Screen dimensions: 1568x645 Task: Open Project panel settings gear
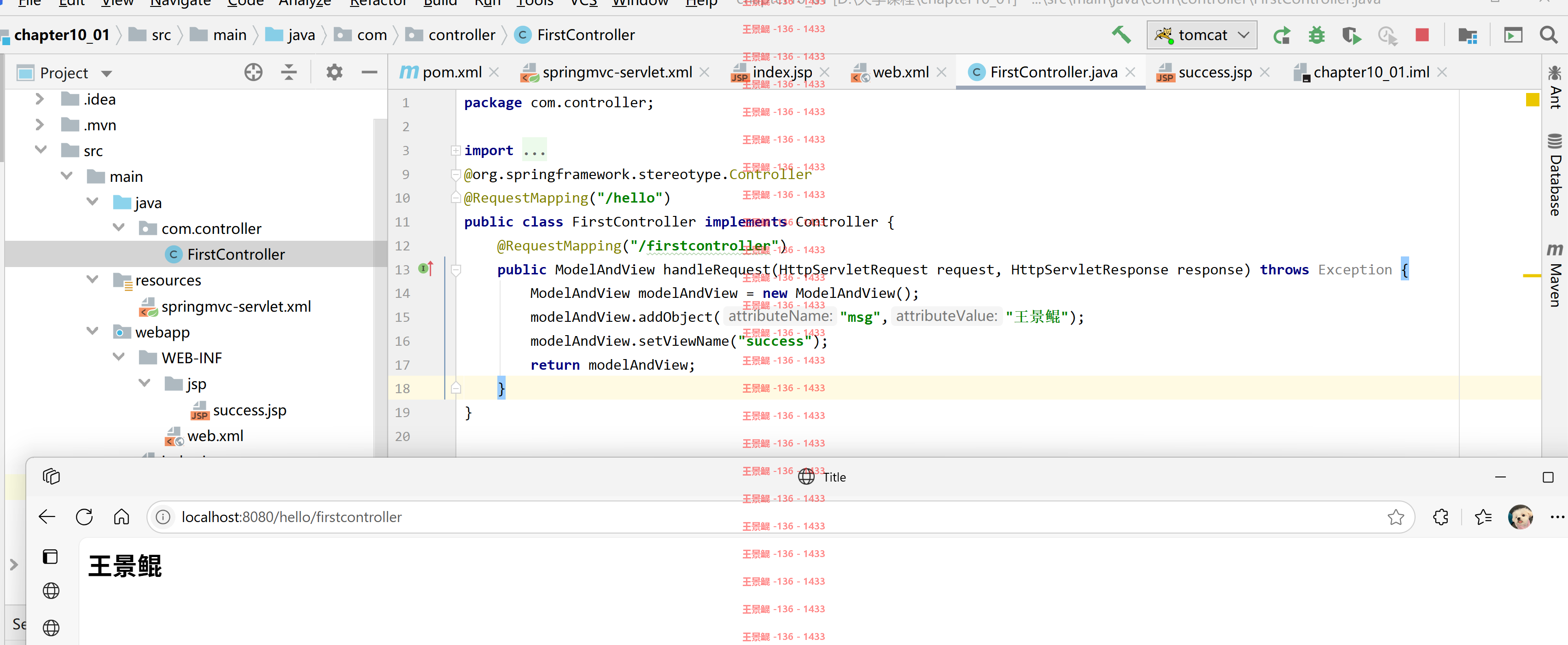coord(334,72)
